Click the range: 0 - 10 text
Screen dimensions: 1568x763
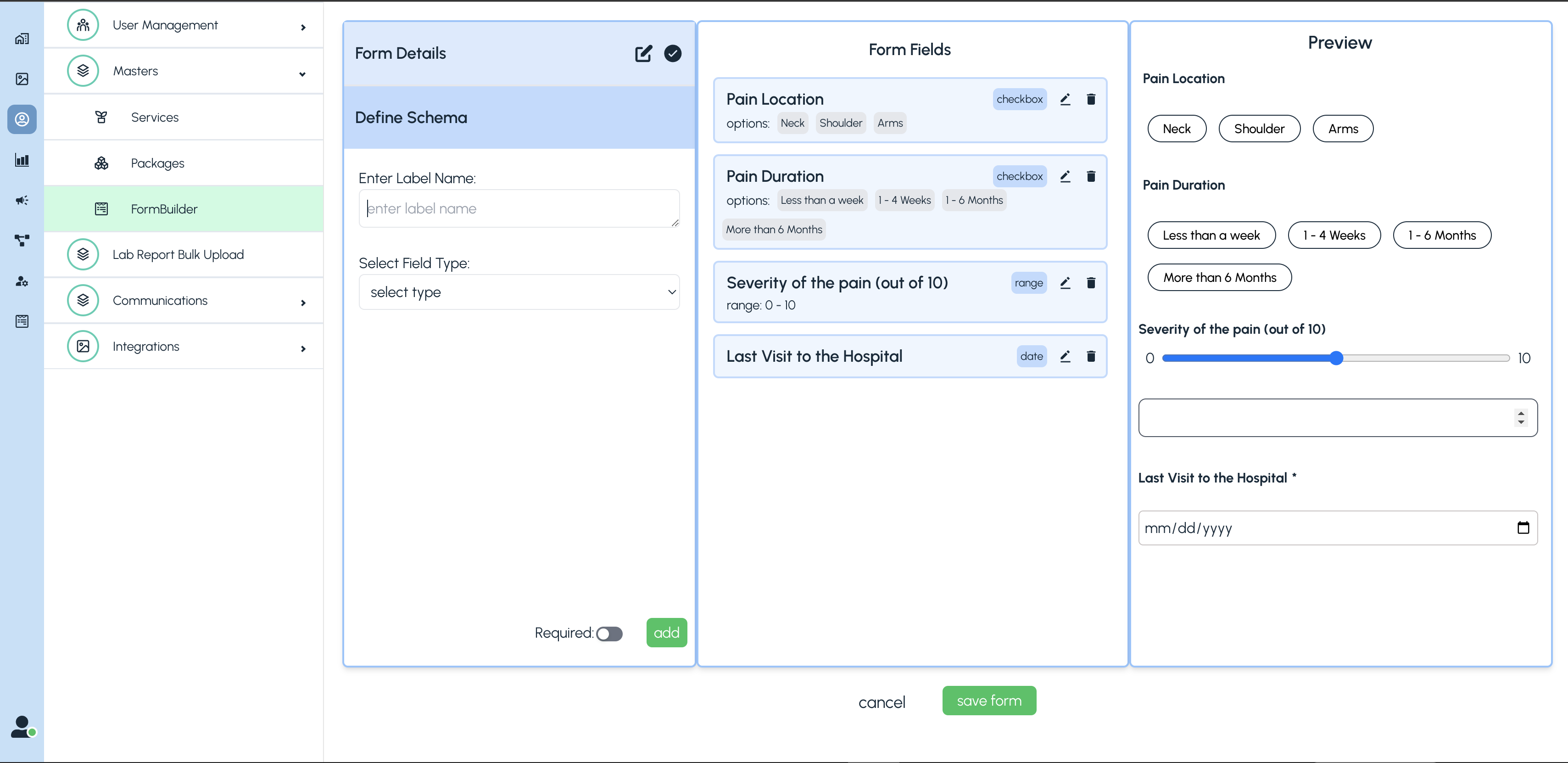761,306
